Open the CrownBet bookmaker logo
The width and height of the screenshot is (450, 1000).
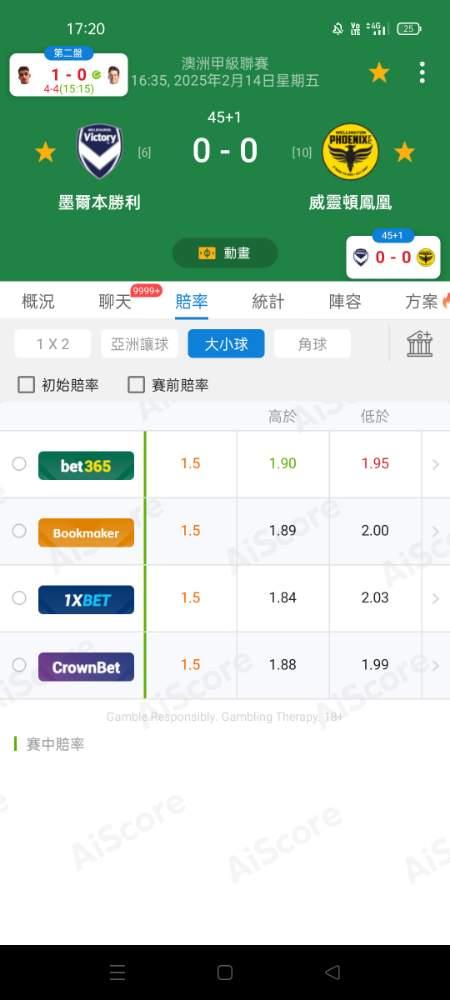[x=86, y=666]
